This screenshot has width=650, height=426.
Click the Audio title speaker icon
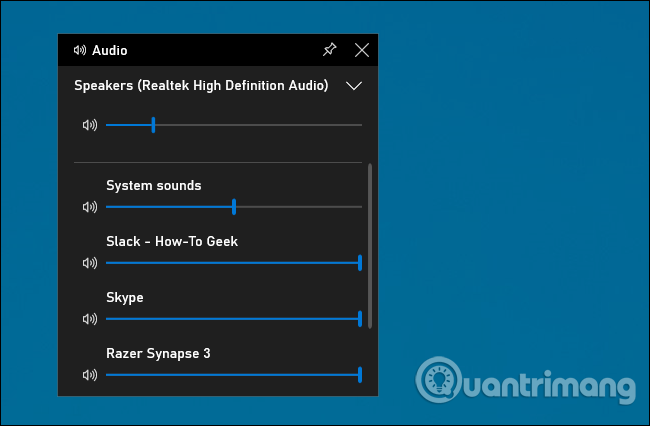(x=80, y=50)
